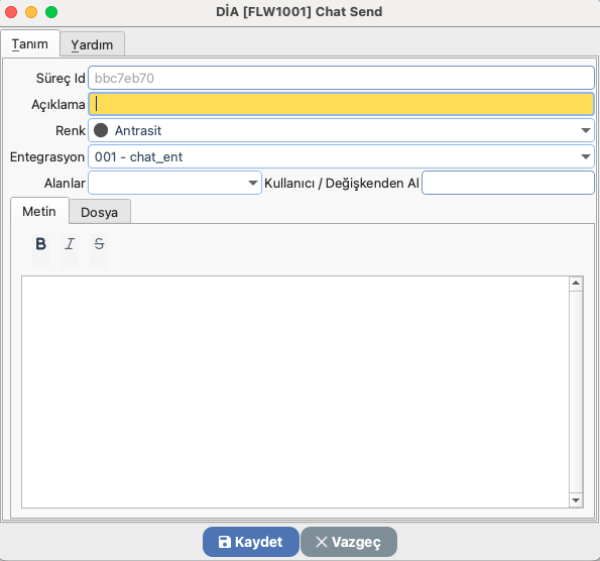The width and height of the screenshot is (600, 561).
Task: Switch to the Metin tab
Action: tap(39, 212)
